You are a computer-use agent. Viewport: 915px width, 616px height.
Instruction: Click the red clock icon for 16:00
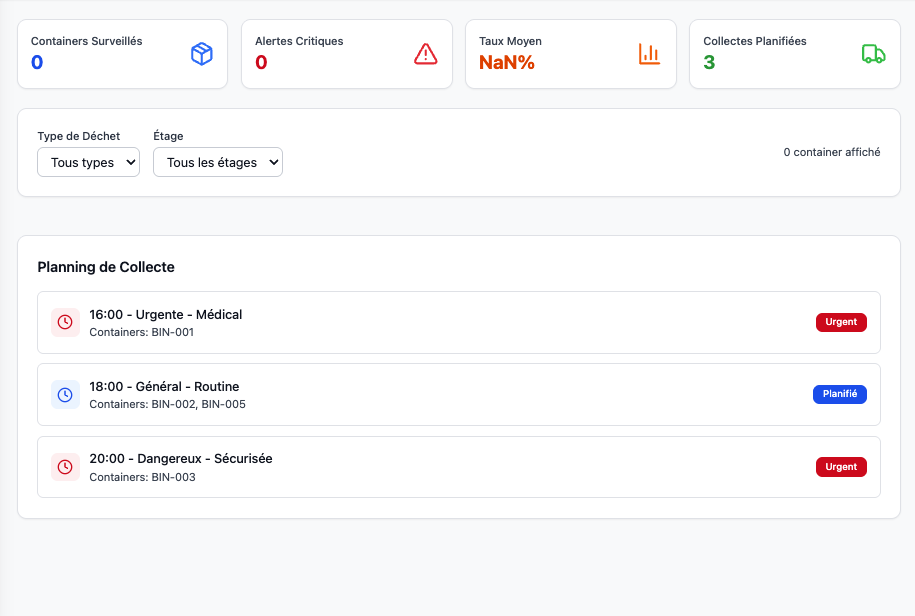pos(65,322)
